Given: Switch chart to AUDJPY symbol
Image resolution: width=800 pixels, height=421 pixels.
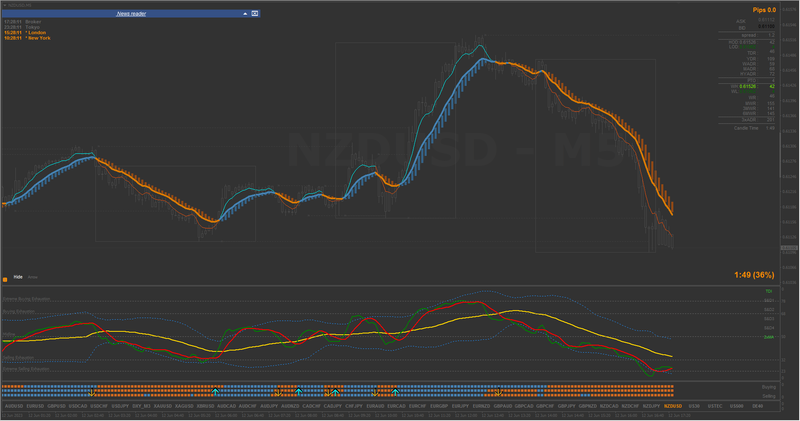Looking at the screenshot, I should (x=269, y=406).
